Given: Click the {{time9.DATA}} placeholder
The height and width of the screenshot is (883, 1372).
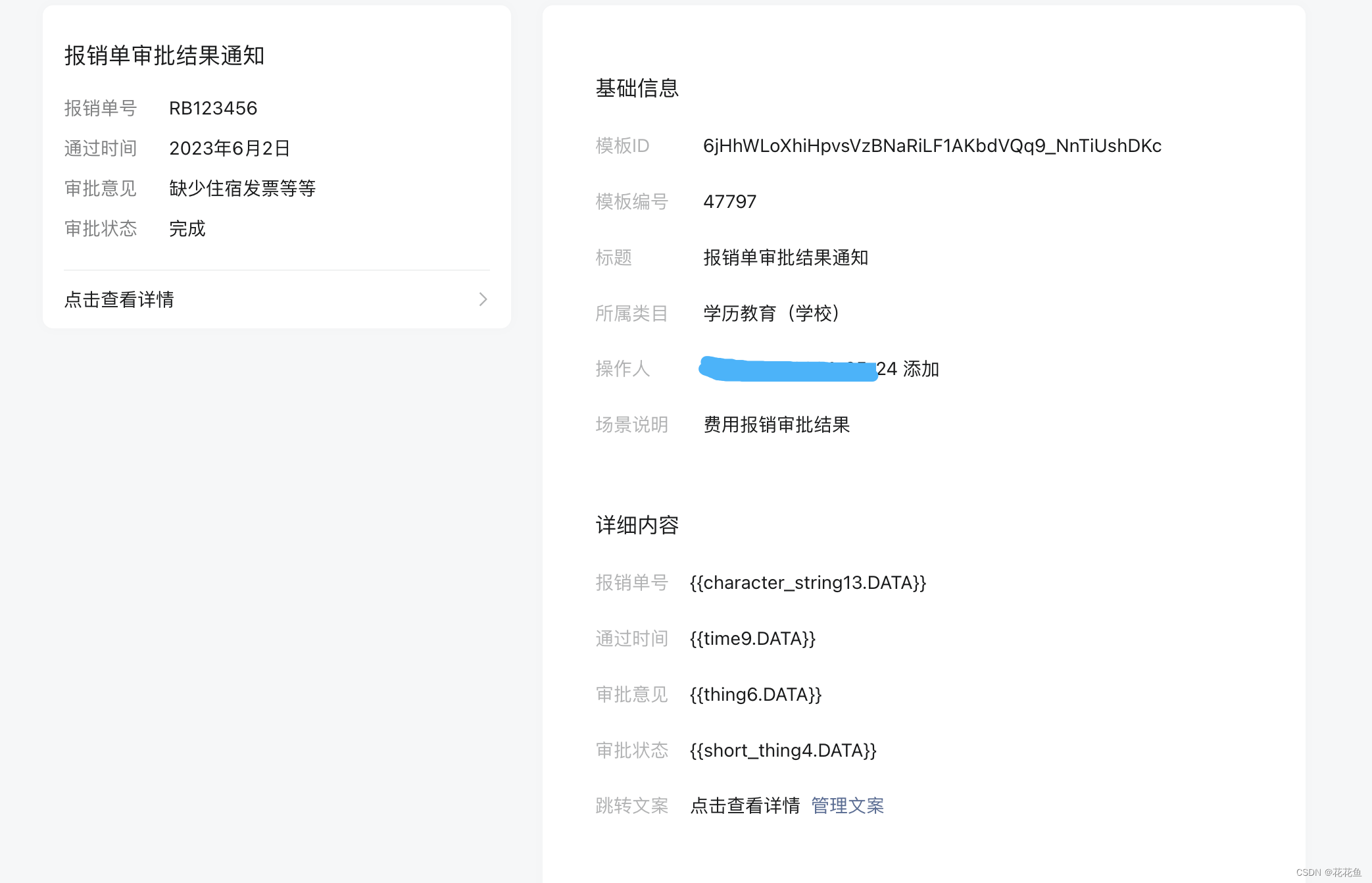Looking at the screenshot, I should (752, 638).
